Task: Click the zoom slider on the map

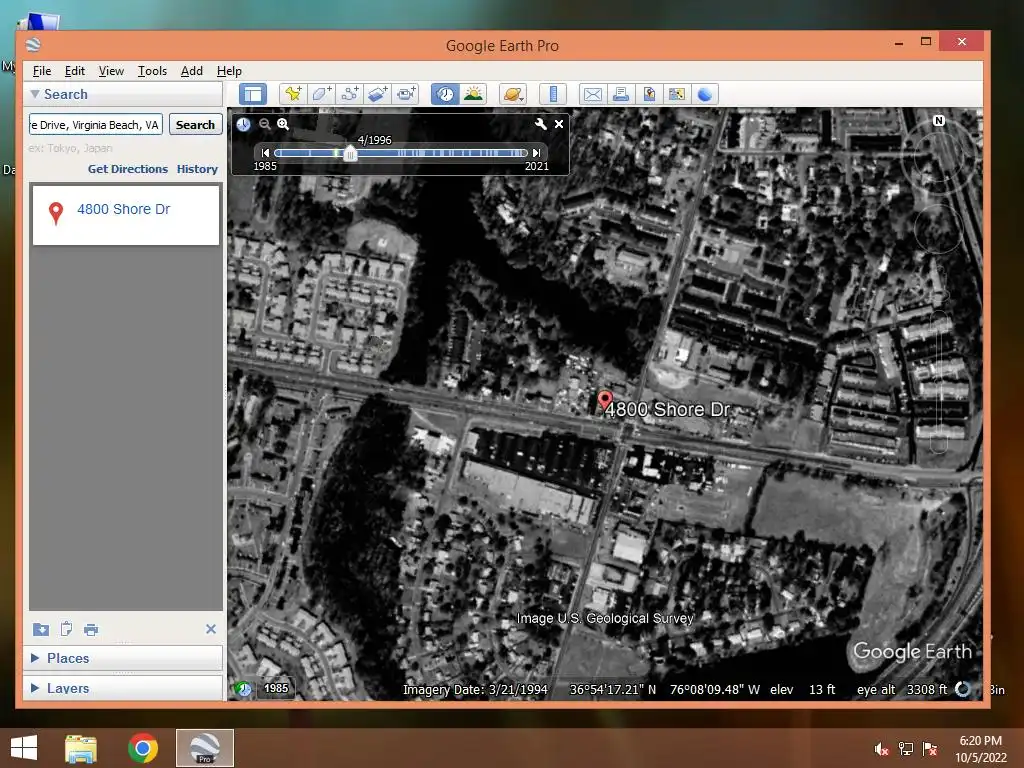Action: pos(938,382)
